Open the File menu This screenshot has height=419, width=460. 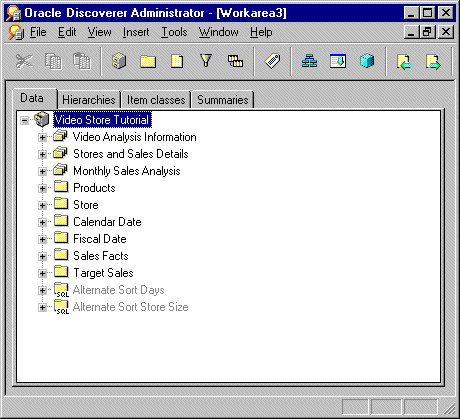click(x=38, y=32)
